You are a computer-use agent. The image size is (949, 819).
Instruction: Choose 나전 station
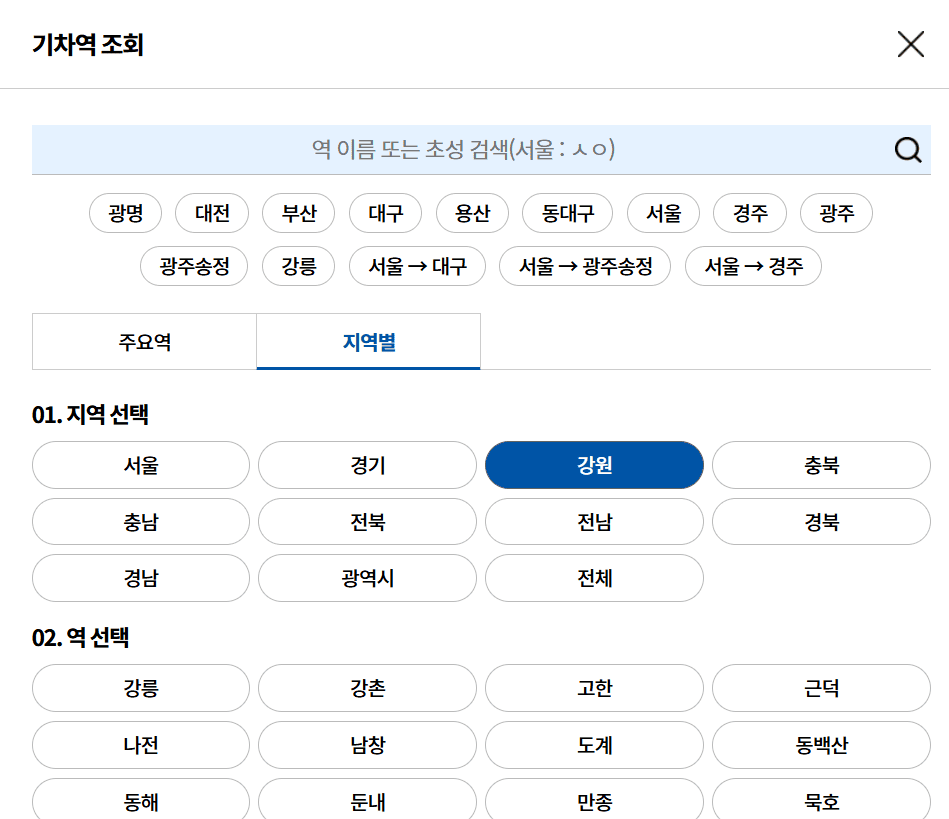coord(141,745)
